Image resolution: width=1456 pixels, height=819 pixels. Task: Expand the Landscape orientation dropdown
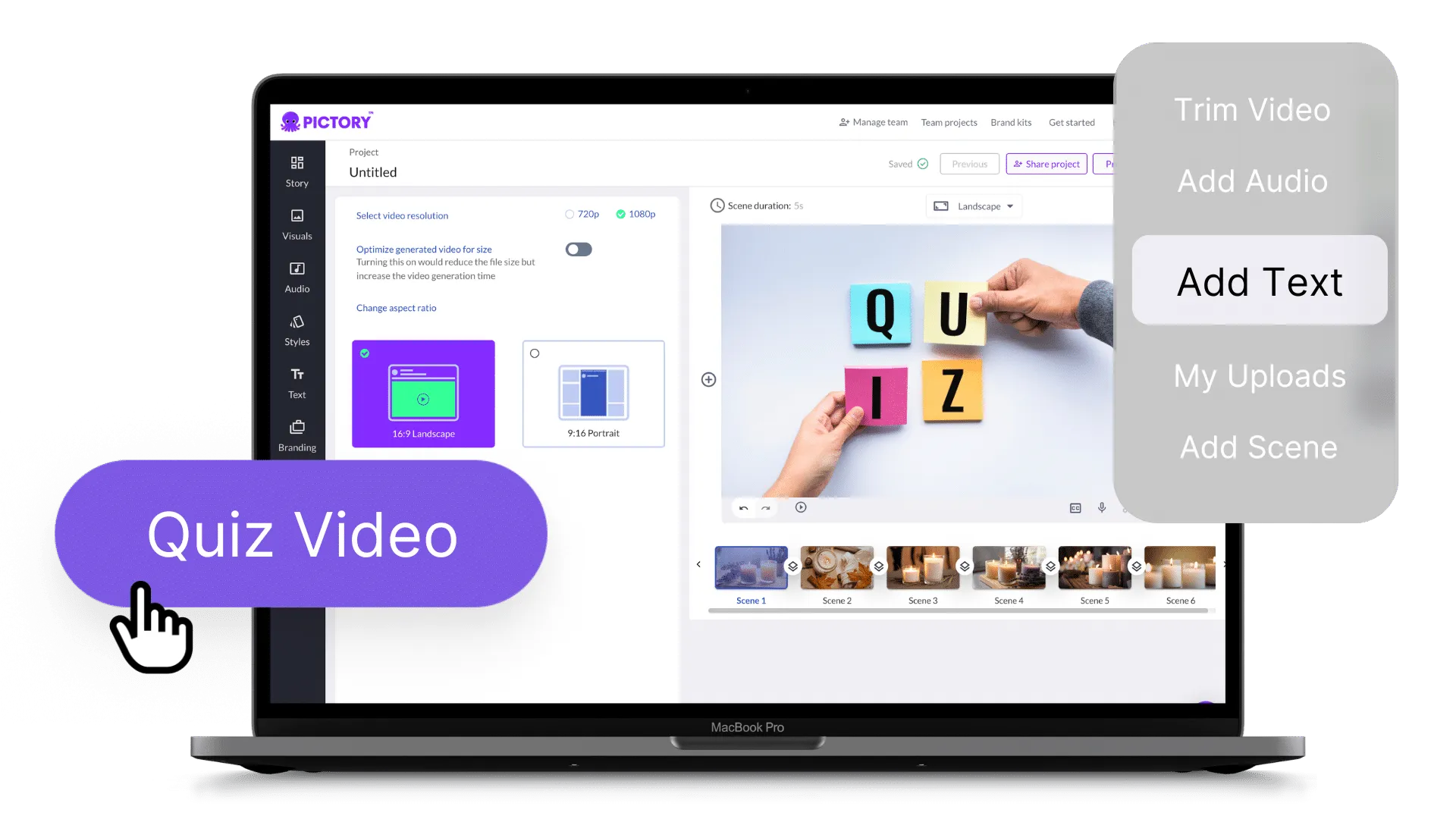tap(976, 206)
